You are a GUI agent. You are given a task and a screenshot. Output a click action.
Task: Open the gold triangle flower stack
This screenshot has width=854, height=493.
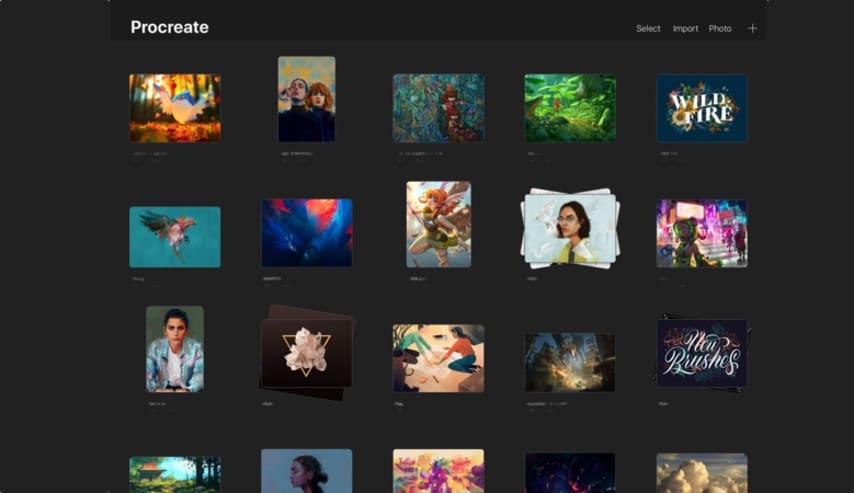tap(306, 353)
